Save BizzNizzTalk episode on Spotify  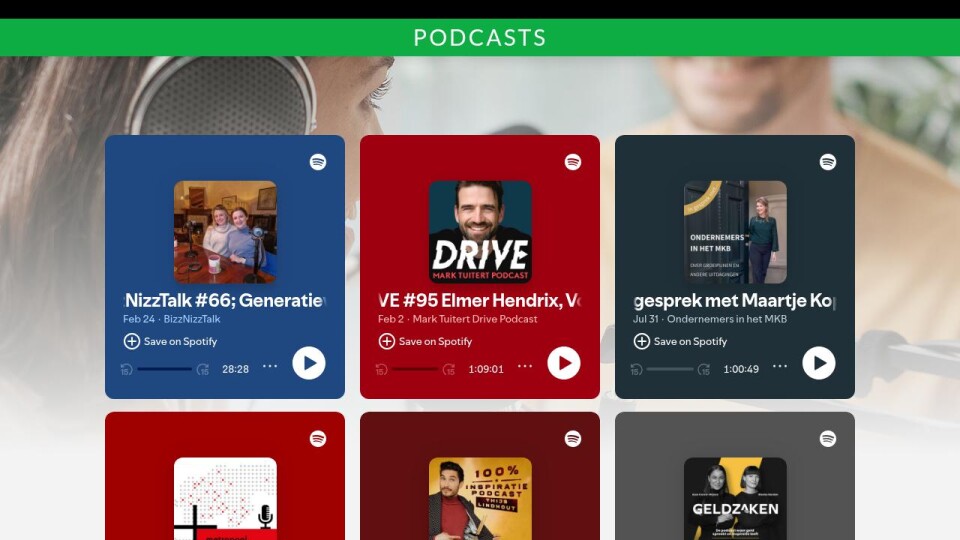pyautogui.click(x=171, y=341)
